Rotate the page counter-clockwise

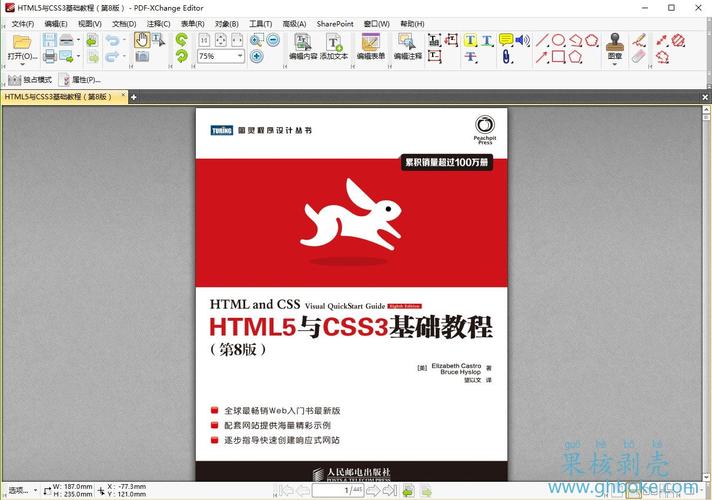[182, 40]
